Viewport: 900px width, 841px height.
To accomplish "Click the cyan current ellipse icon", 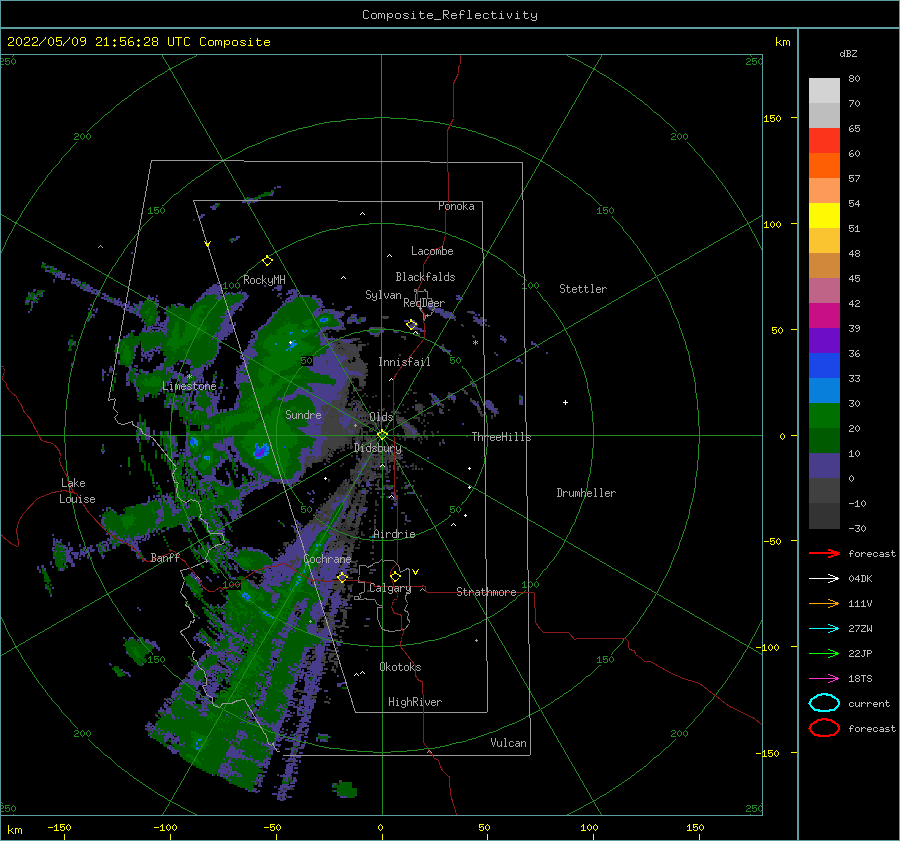I will coord(824,703).
